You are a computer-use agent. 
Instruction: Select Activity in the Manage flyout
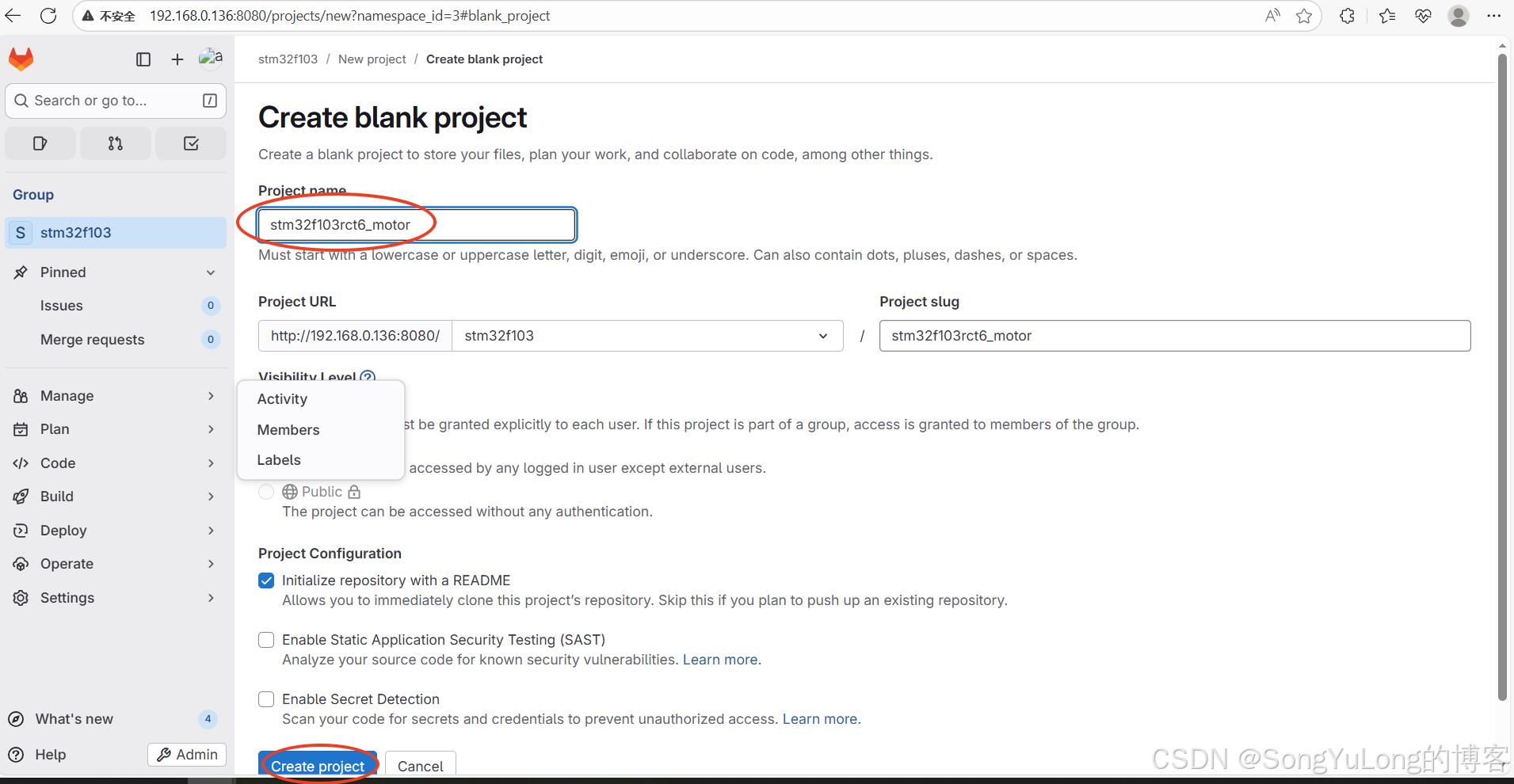321,399
